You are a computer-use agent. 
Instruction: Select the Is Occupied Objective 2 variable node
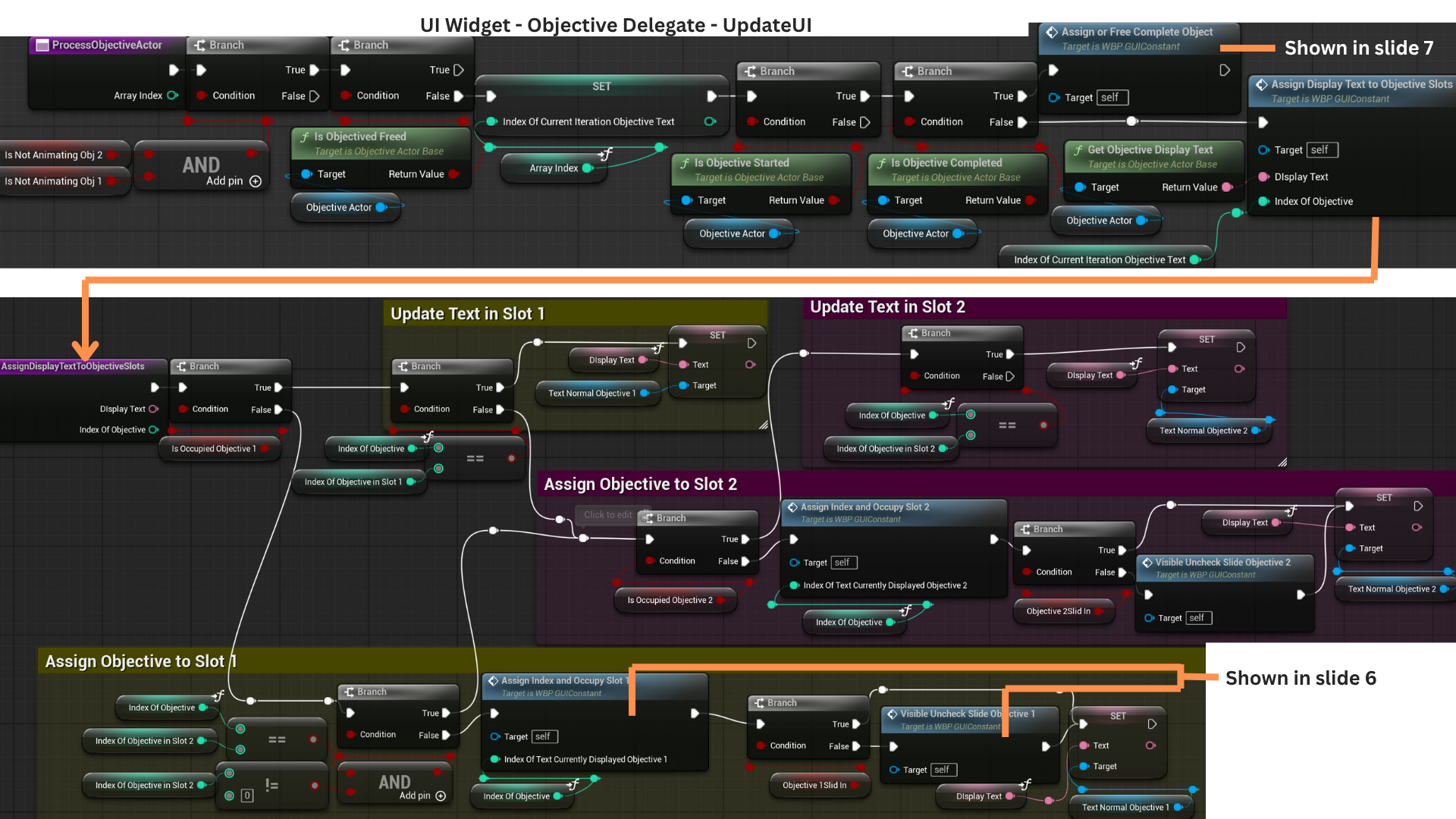[670, 601]
